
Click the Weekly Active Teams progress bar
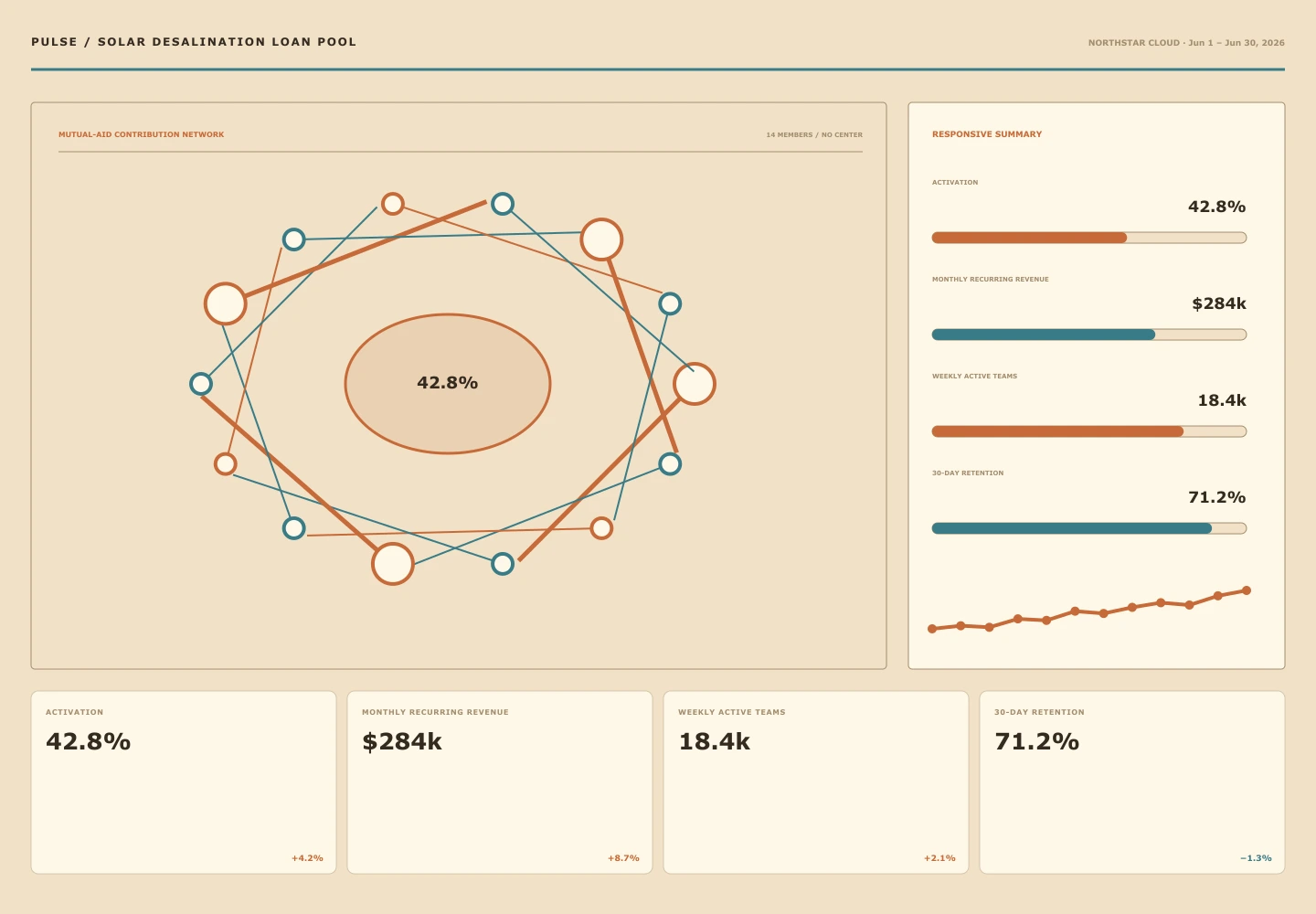coord(1089,431)
